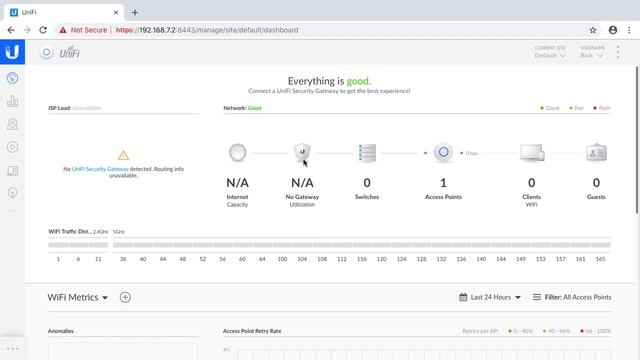Click the ISP Load label
Screen dimensions: 640x360
(60, 108)
